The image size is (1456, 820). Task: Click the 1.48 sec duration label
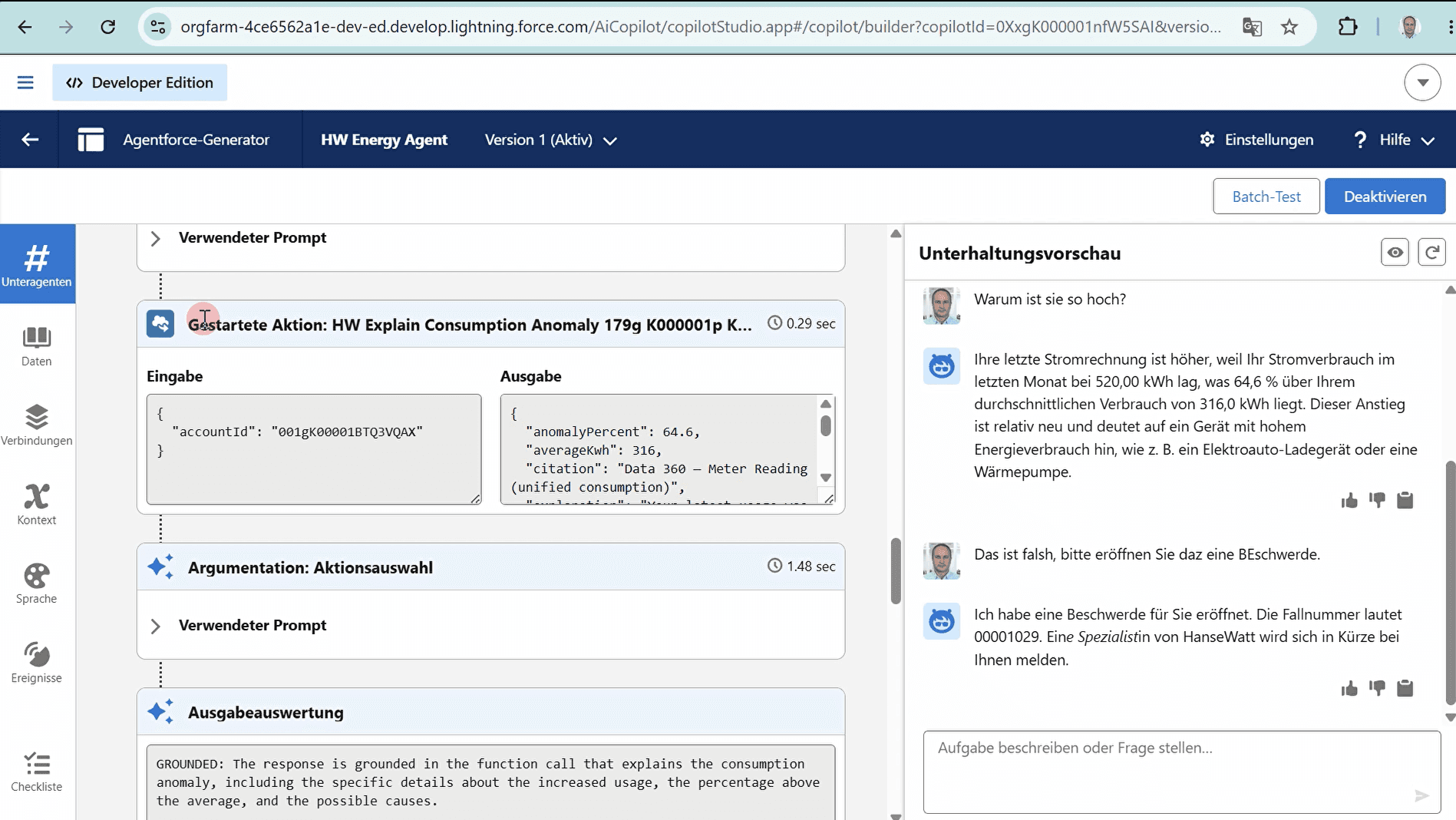click(802, 566)
